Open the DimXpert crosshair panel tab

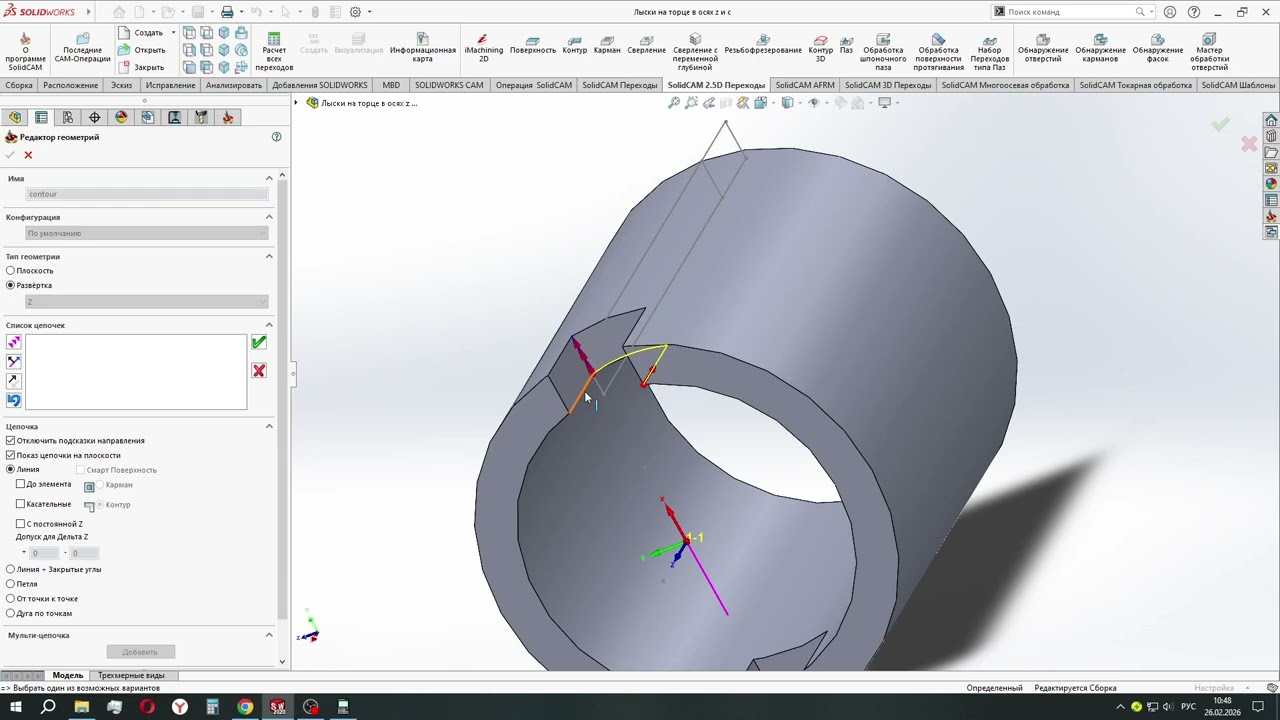94,117
